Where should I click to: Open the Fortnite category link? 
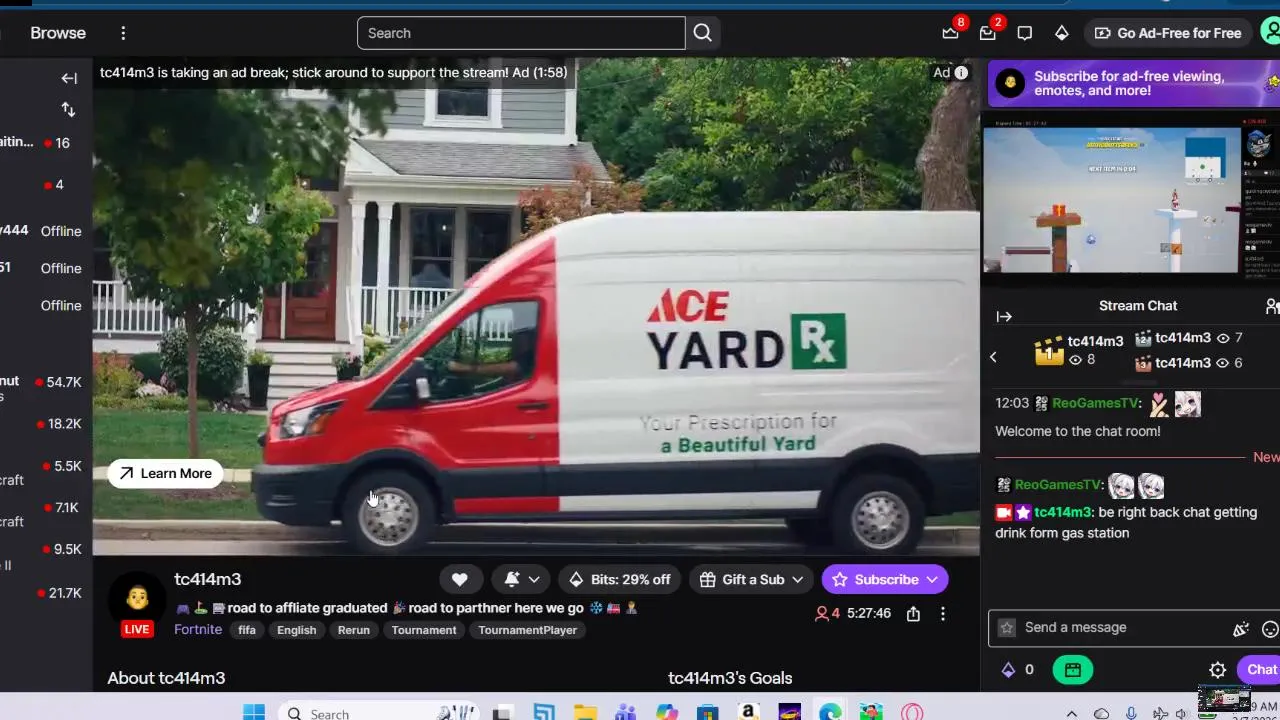(198, 630)
